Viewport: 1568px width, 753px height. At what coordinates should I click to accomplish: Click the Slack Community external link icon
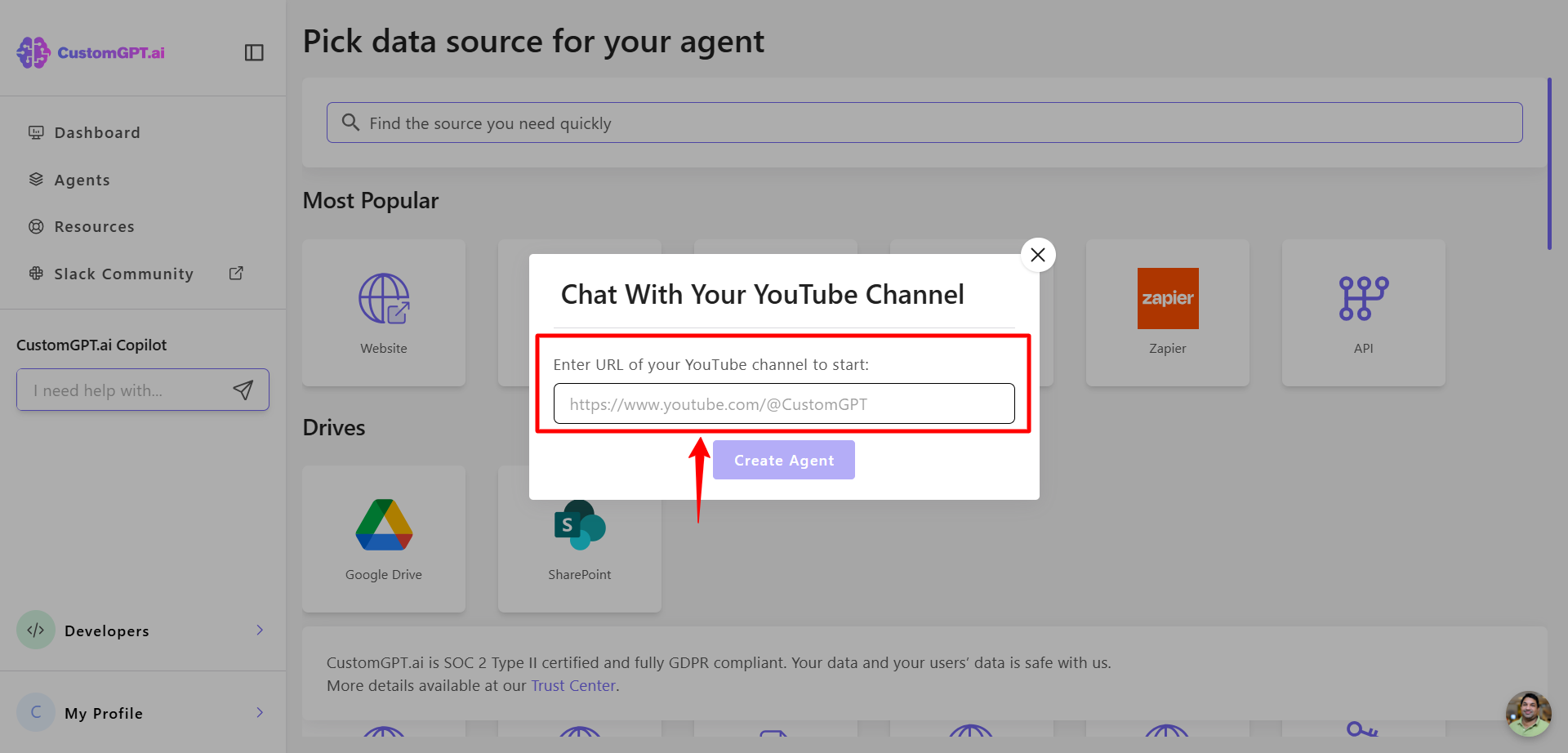pos(236,274)
